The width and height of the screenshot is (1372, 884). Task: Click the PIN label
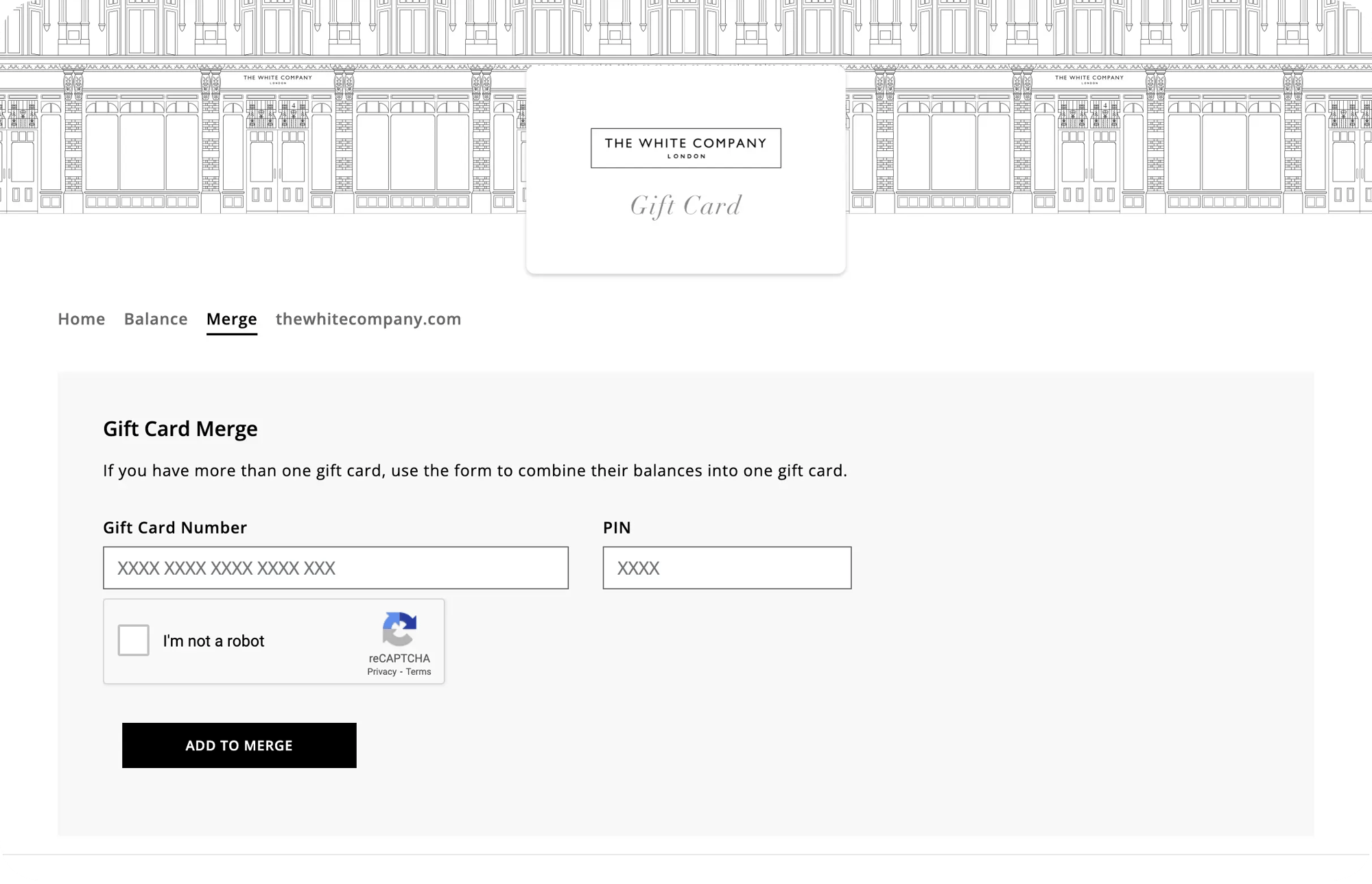click(617, 527)
